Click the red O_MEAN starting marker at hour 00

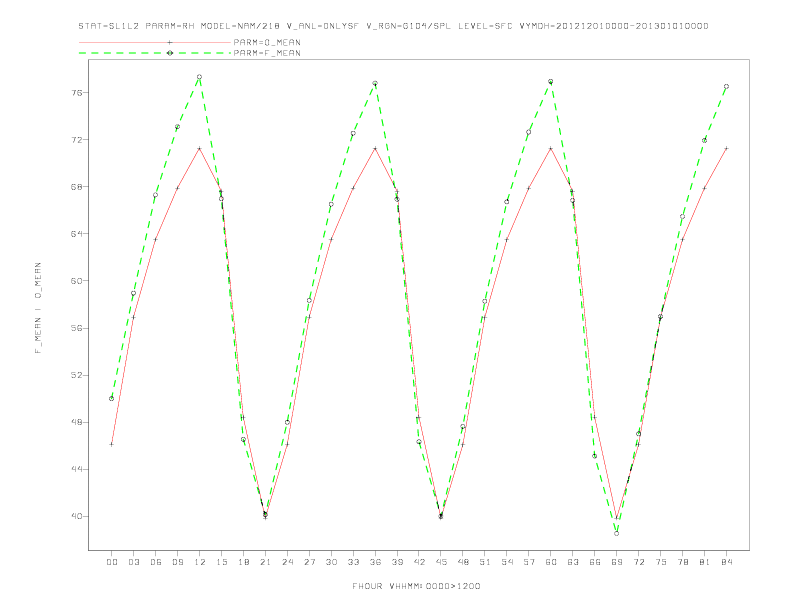[112, 444]
